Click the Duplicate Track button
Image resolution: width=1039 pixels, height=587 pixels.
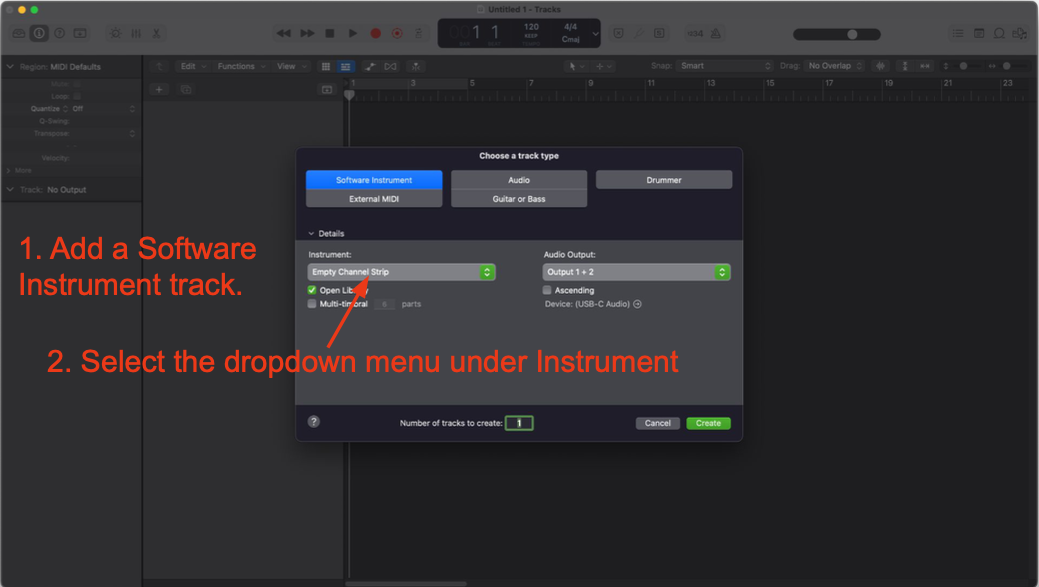pyautogui.click(x=186, y=89)
